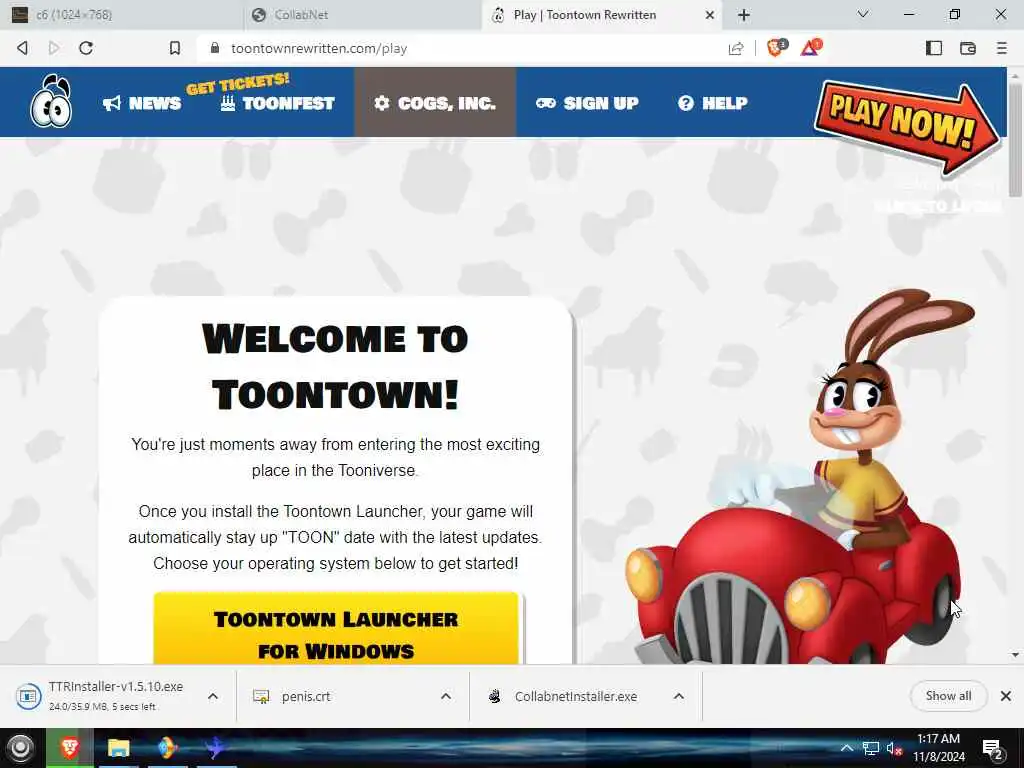Switch to the CollabNet tab

click(362, 14)
